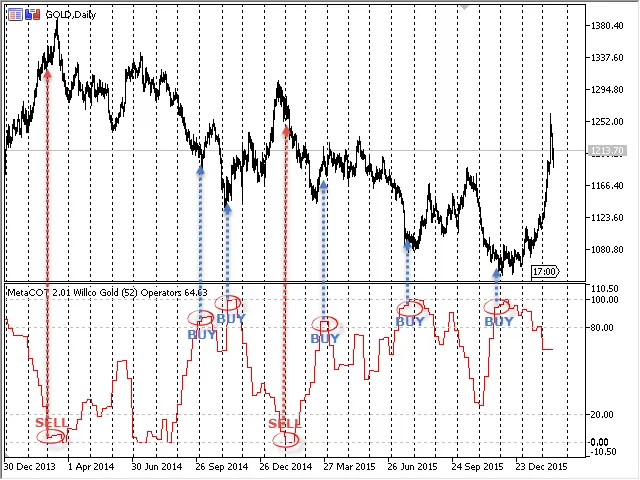Click the blue and red icon before GOLD,Daily
Viewport: 640px width, 480px height.
[x=12, y=16]
